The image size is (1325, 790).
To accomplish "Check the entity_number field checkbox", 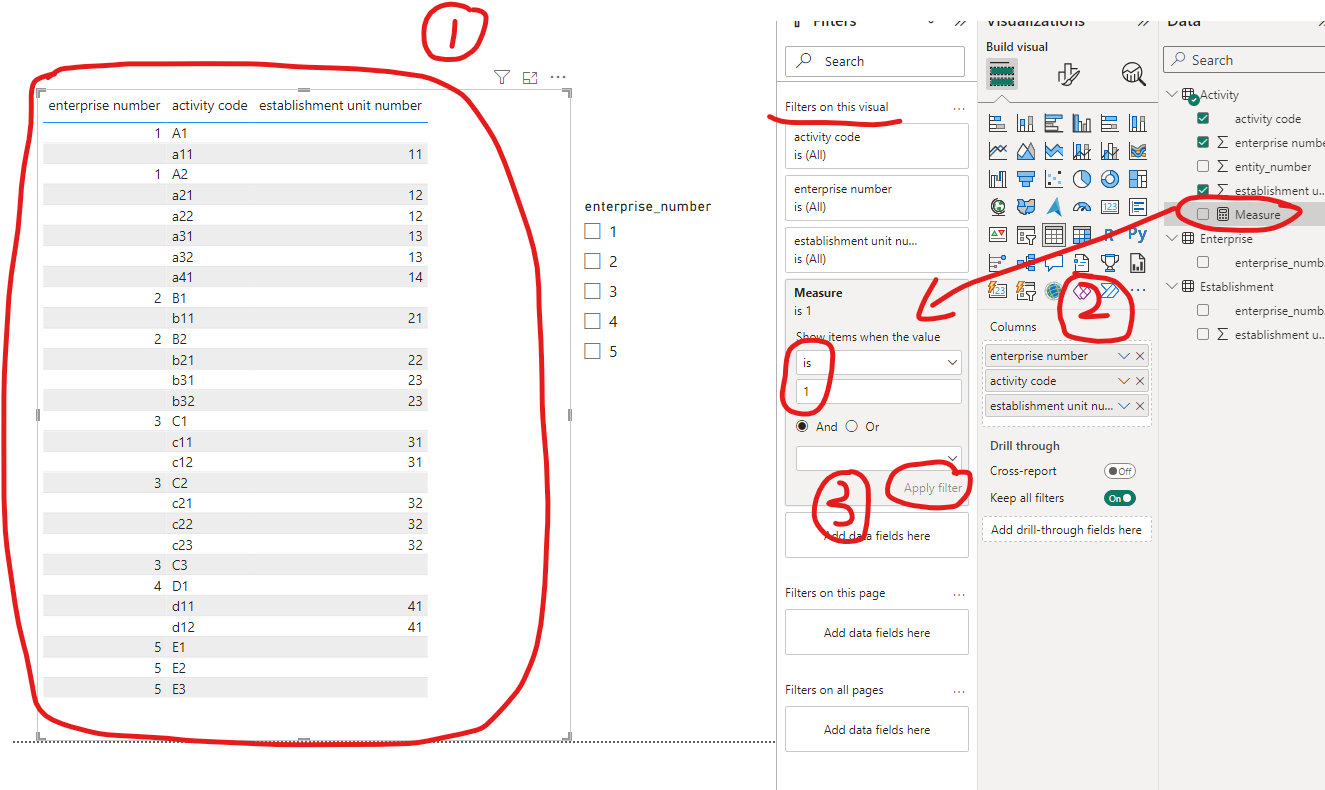I will [1203, 166].
